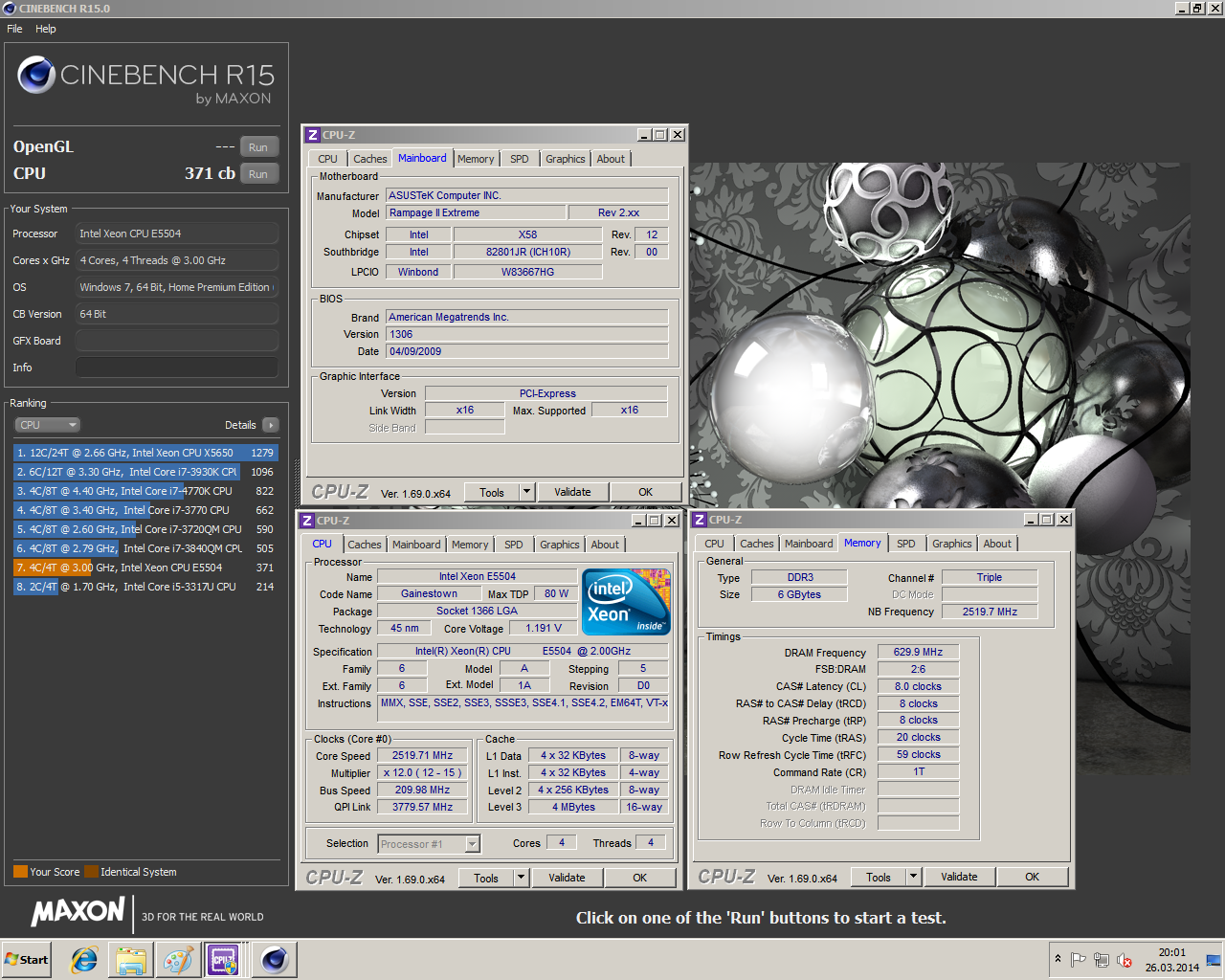Click the CPU-Z Memory window title icon
This screenshot has width=1225, height=980.
tap(700, 520)
